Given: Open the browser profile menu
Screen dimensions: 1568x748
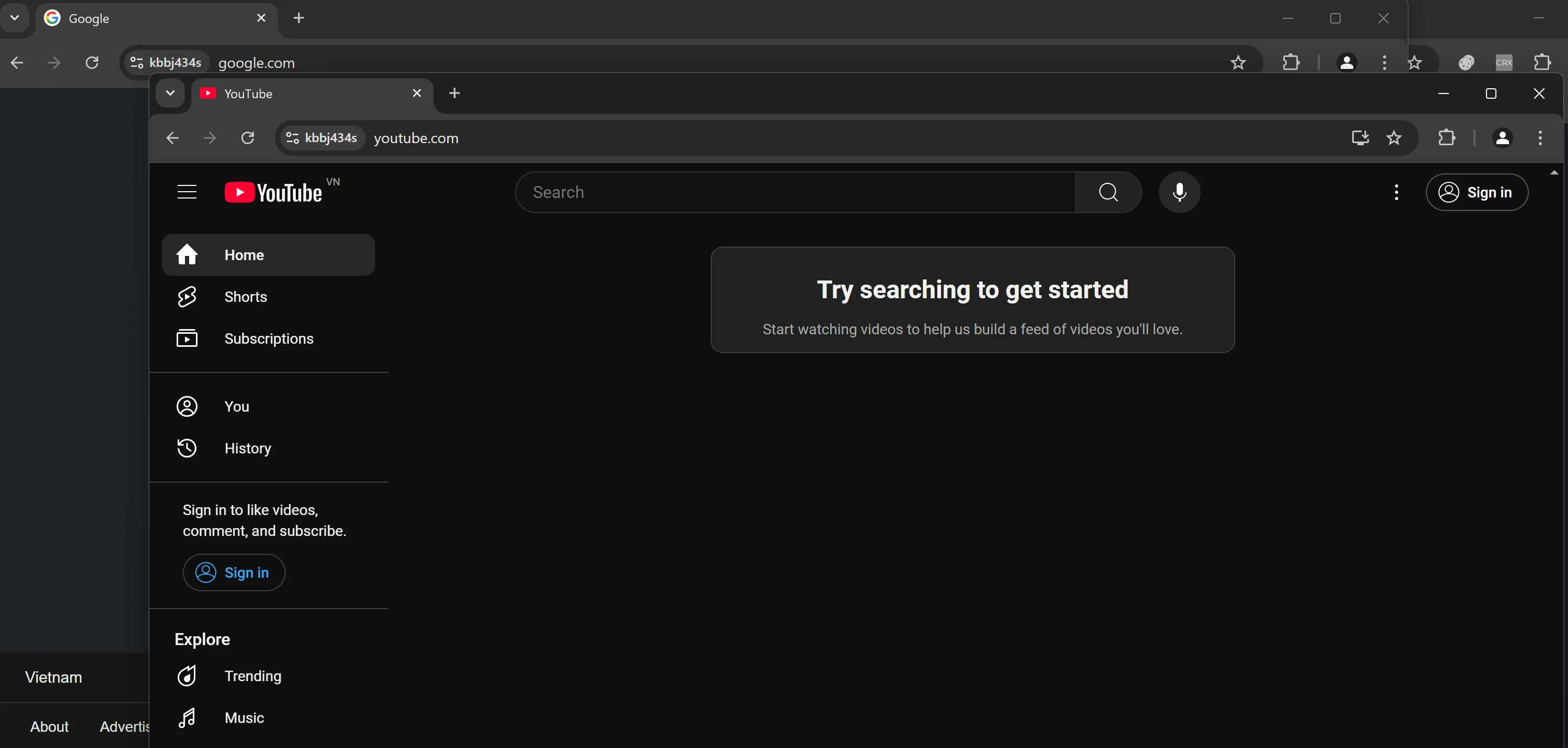Looking at the screenshot, I should 1502,137.
